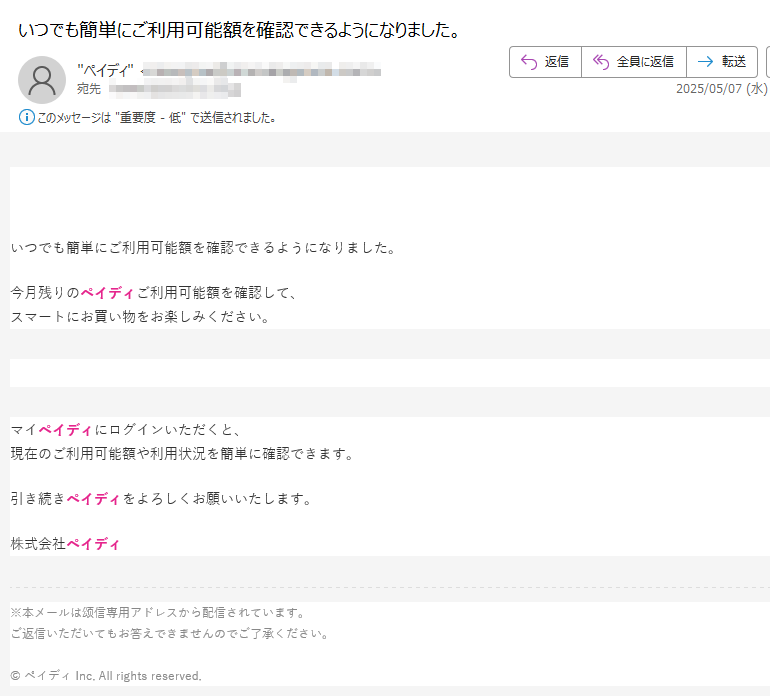The width and height of the screenshot is (770, 696).
Task: Click the date 2025/05/07 (水)
Action: coord(721,89)
